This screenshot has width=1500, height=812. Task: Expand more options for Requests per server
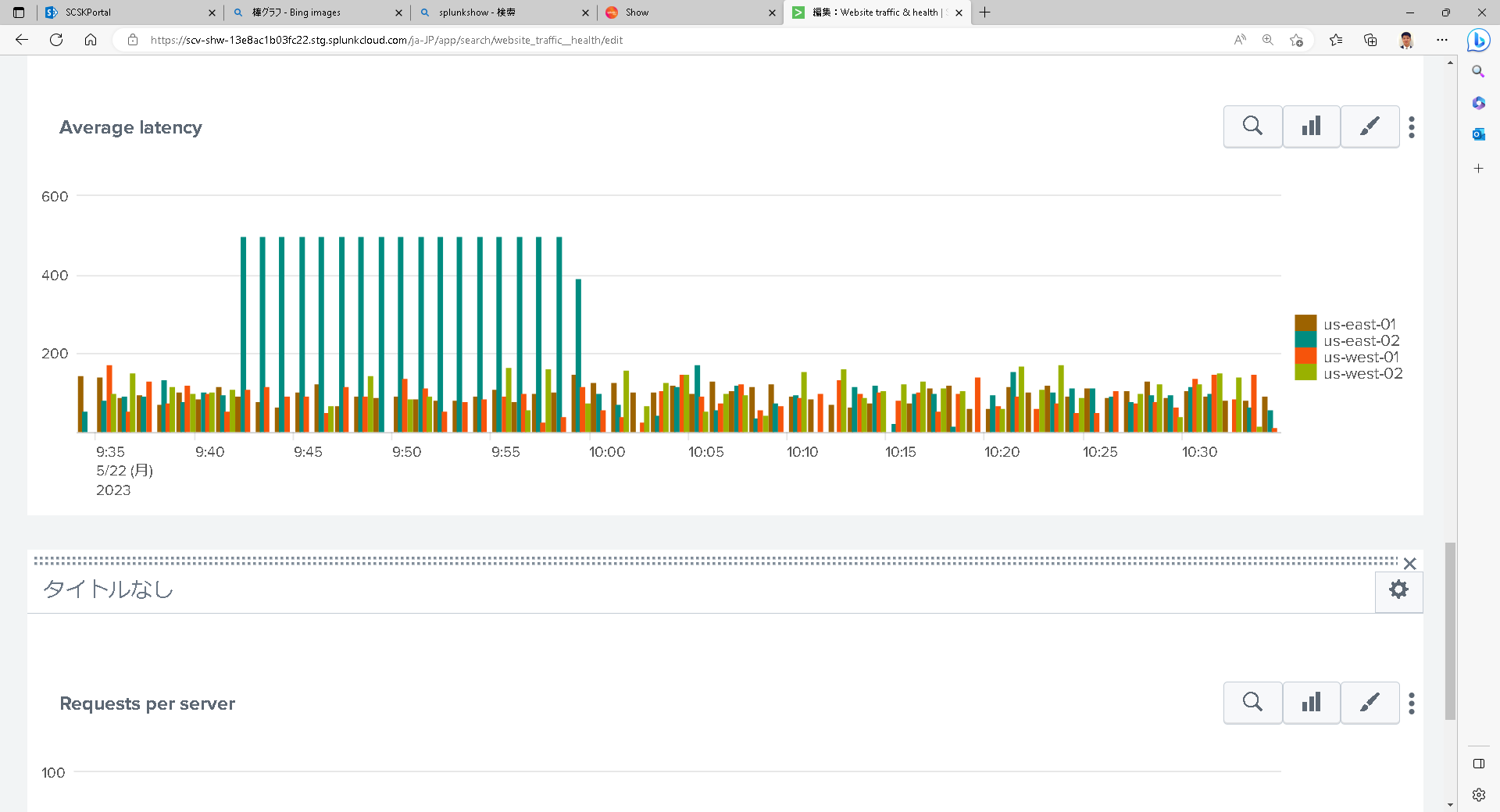tap(1411, 703)
